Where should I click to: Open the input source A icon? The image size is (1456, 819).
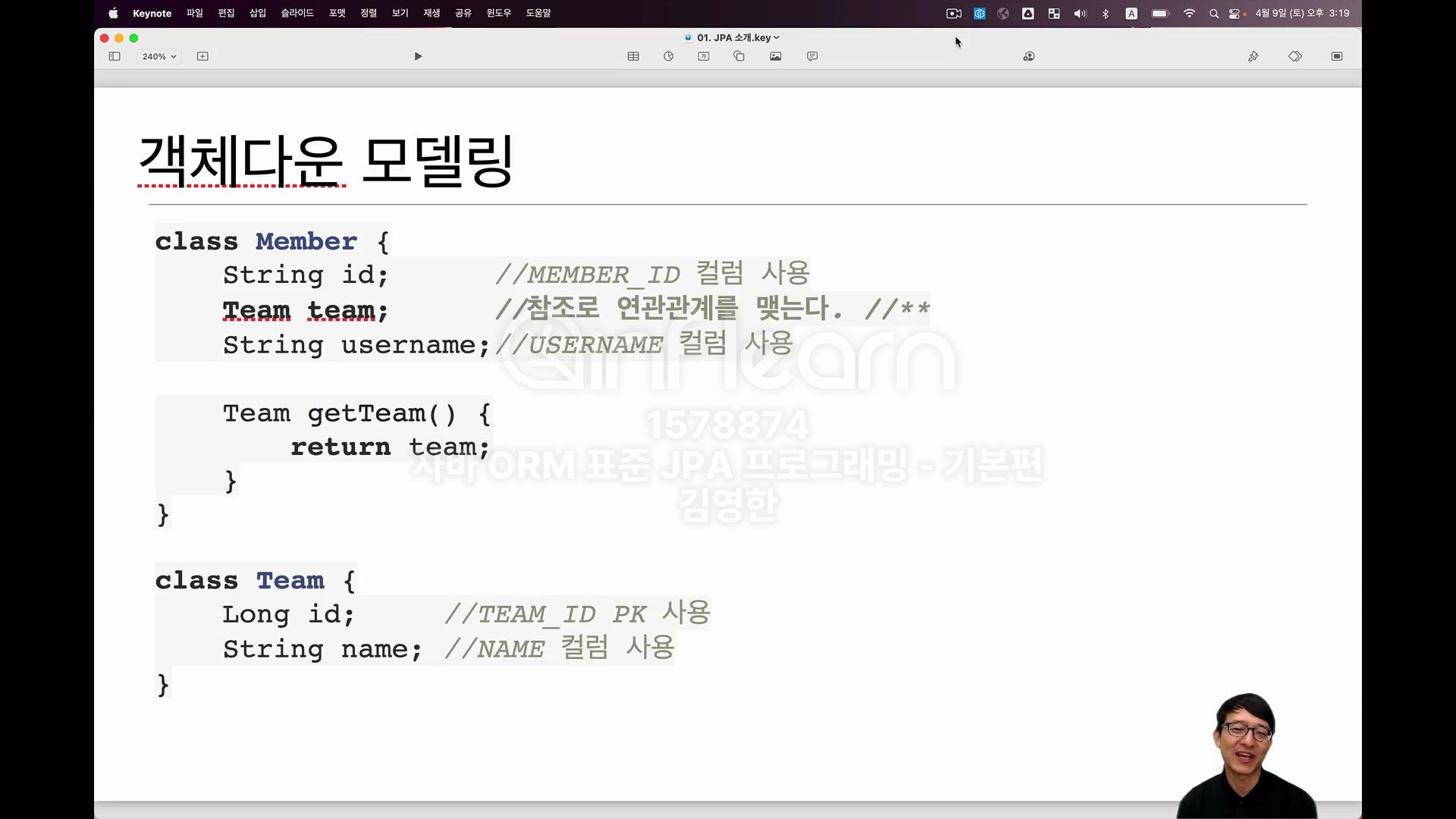tap(1131, 13)
